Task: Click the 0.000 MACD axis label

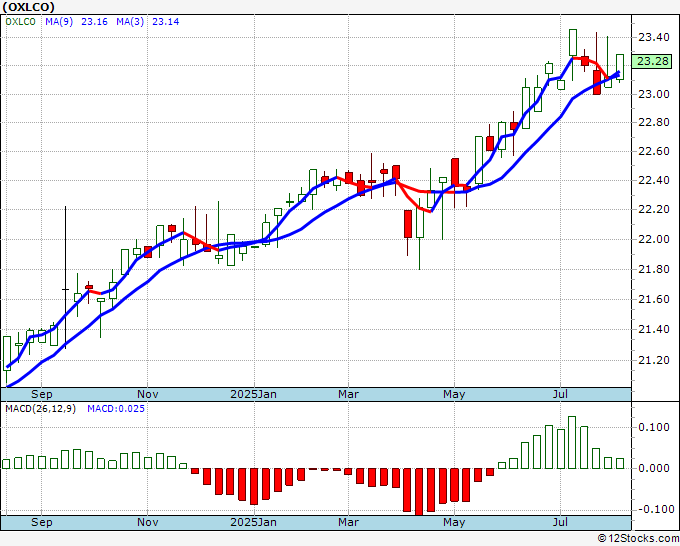Action: click(x=654, y=468)
